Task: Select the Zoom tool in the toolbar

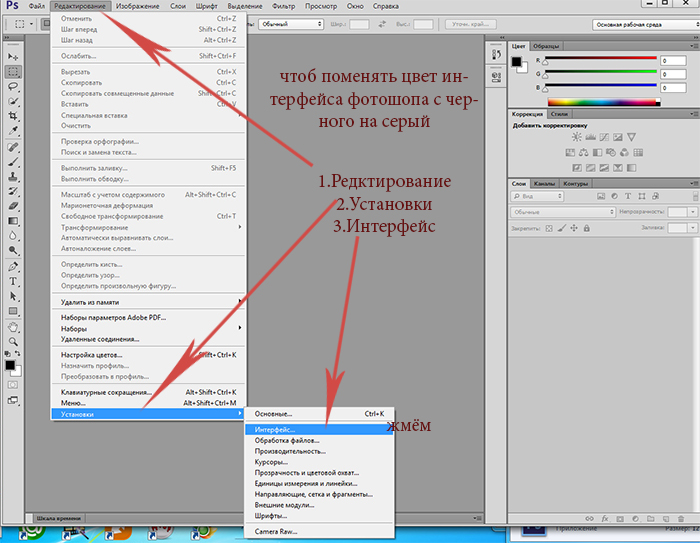Action: click(13, 342)
